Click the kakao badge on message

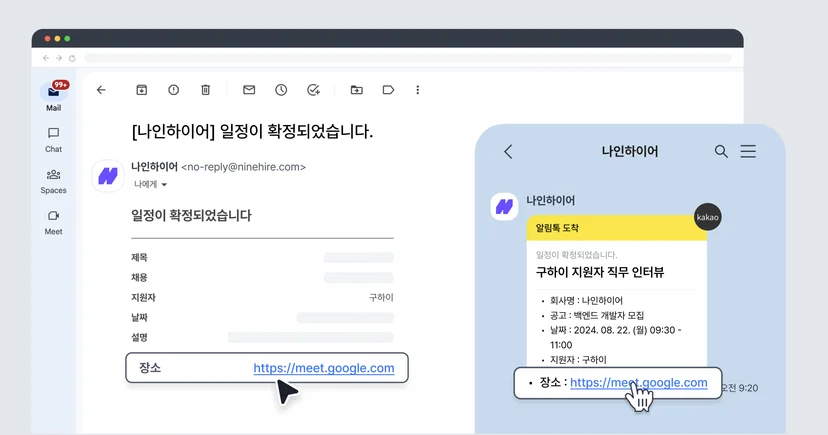coord(708,217)
